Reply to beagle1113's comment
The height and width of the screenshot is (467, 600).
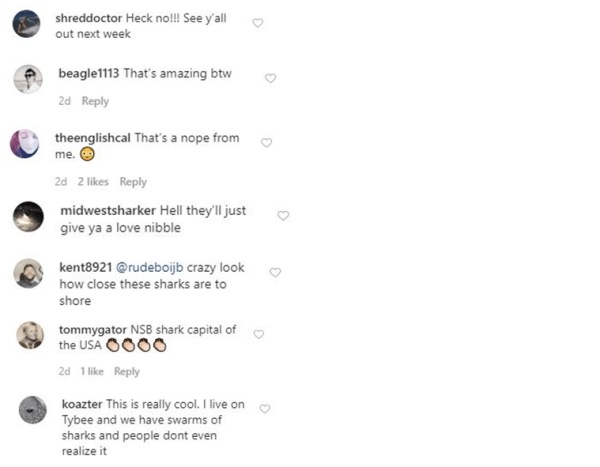95,101
